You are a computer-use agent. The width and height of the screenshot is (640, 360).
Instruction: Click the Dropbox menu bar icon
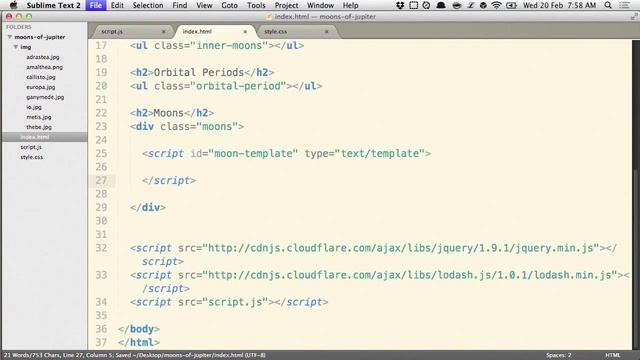[400, 5]
